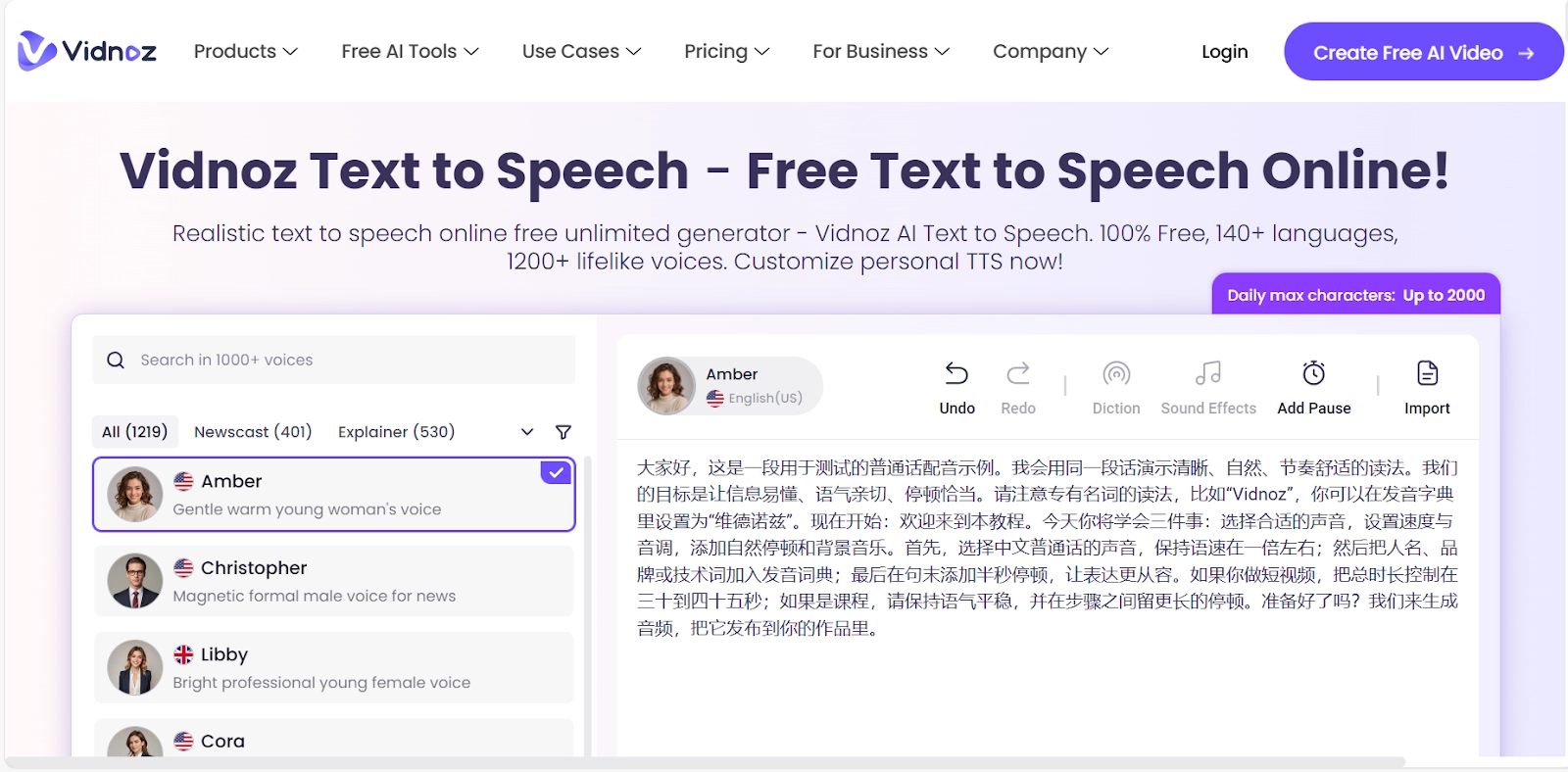
Task: Open the Diction tool
Action: 1116,388
